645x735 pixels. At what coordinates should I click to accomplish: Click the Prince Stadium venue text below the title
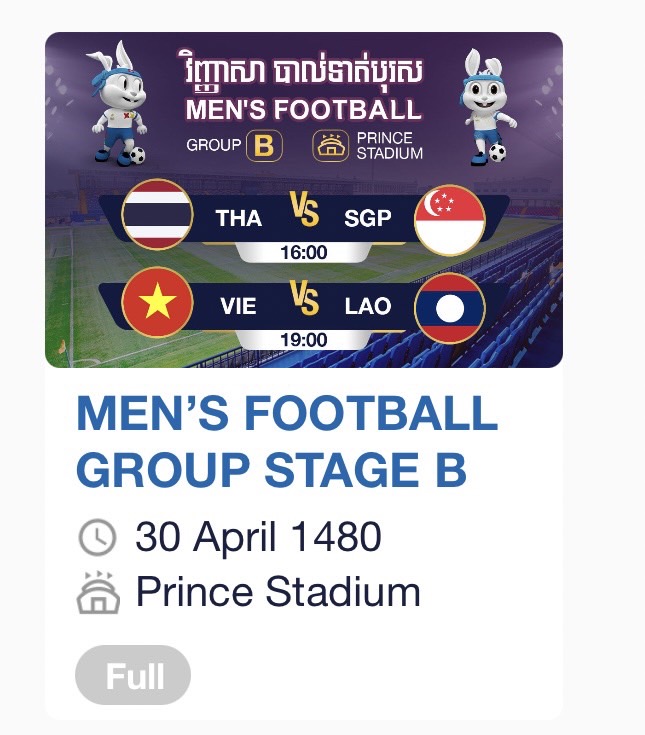278,592
